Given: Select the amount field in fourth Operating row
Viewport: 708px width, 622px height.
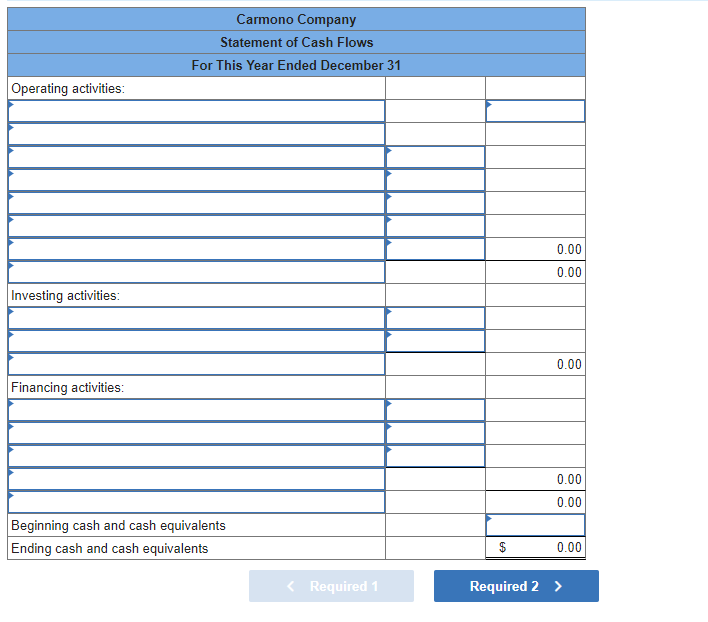Looking at the screenshot, I should click(x=435, y=180).
